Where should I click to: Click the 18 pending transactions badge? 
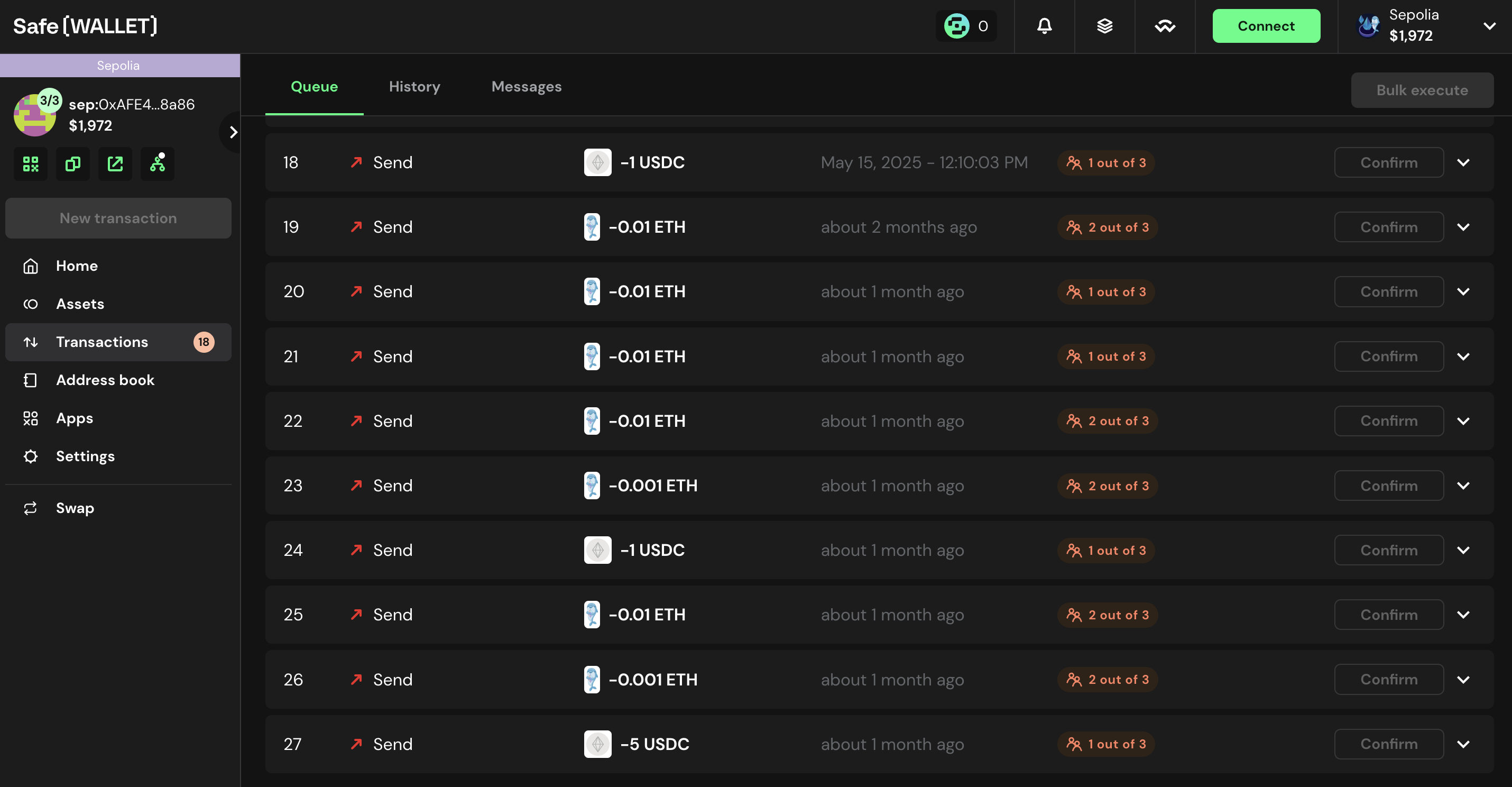click(204, 342)
